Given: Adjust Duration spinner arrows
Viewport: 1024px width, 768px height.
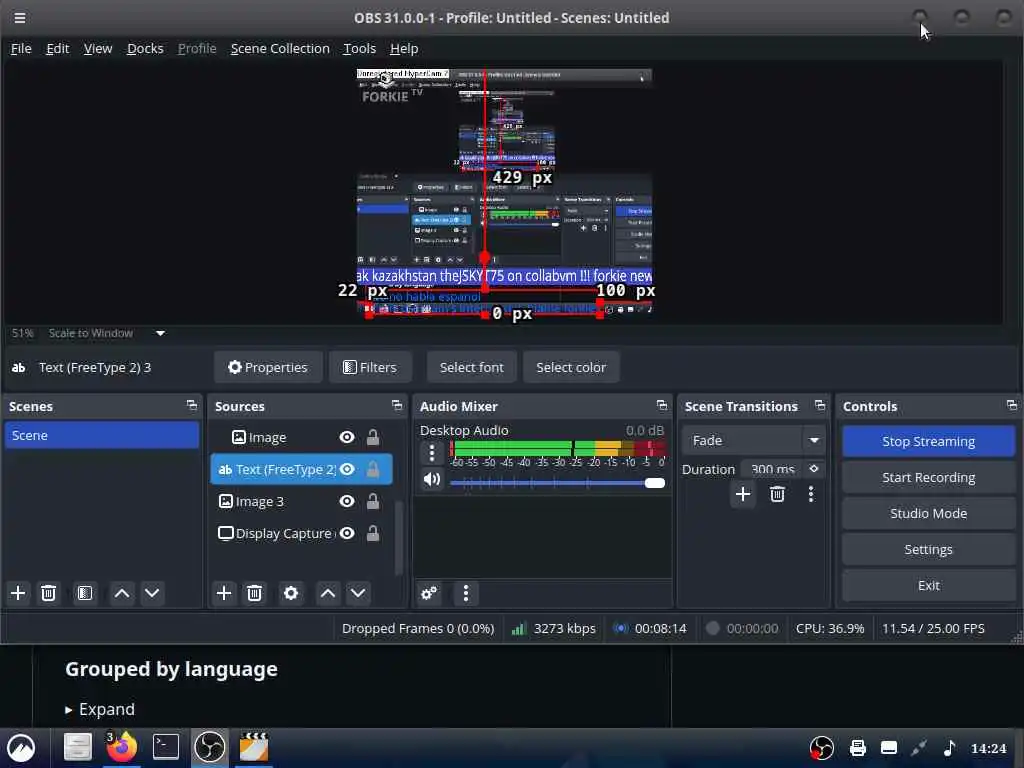Looking at the screenshot, I should click(814, 468).
